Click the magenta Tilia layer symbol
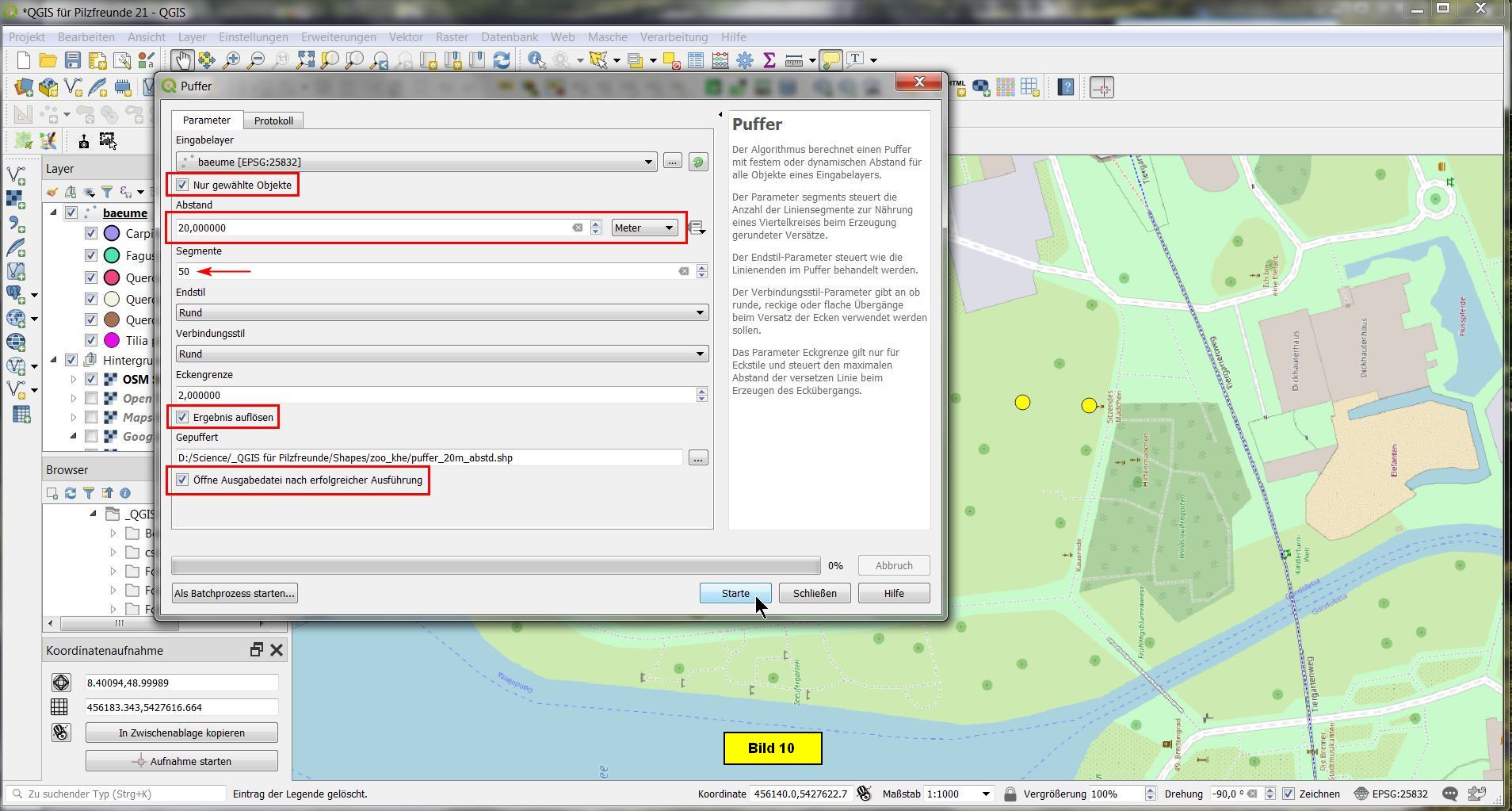The height and width of the screenshot is (811, 1512). click(112, 341)
